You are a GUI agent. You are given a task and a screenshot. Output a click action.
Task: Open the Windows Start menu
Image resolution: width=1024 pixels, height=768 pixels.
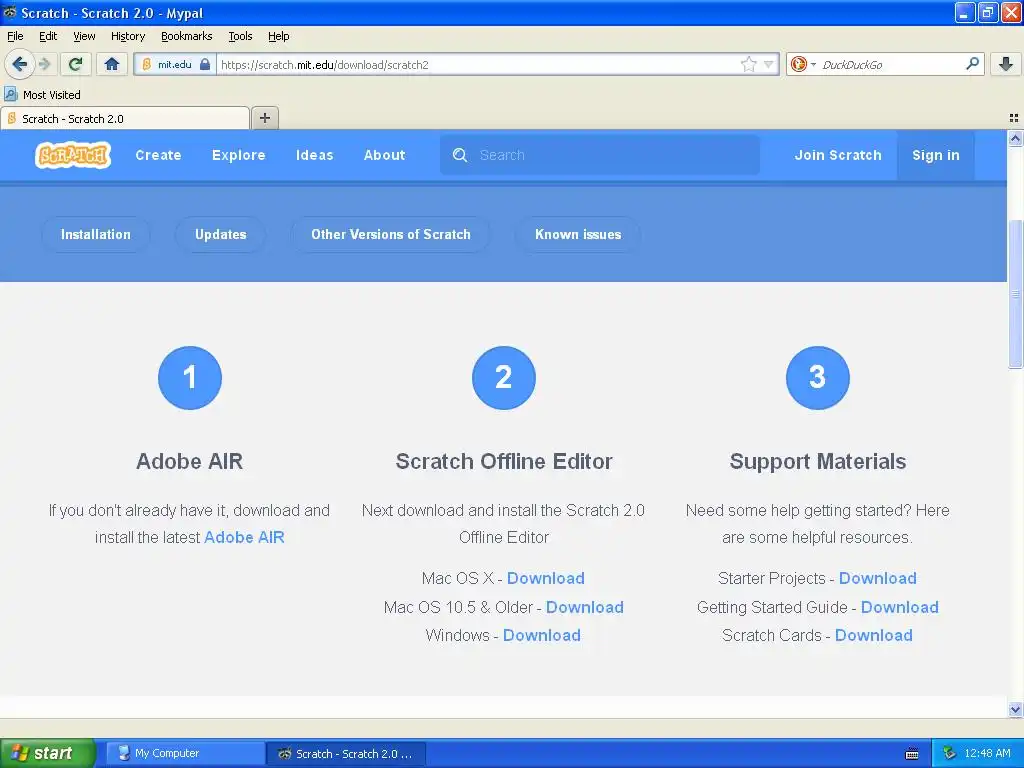point(47,753)
